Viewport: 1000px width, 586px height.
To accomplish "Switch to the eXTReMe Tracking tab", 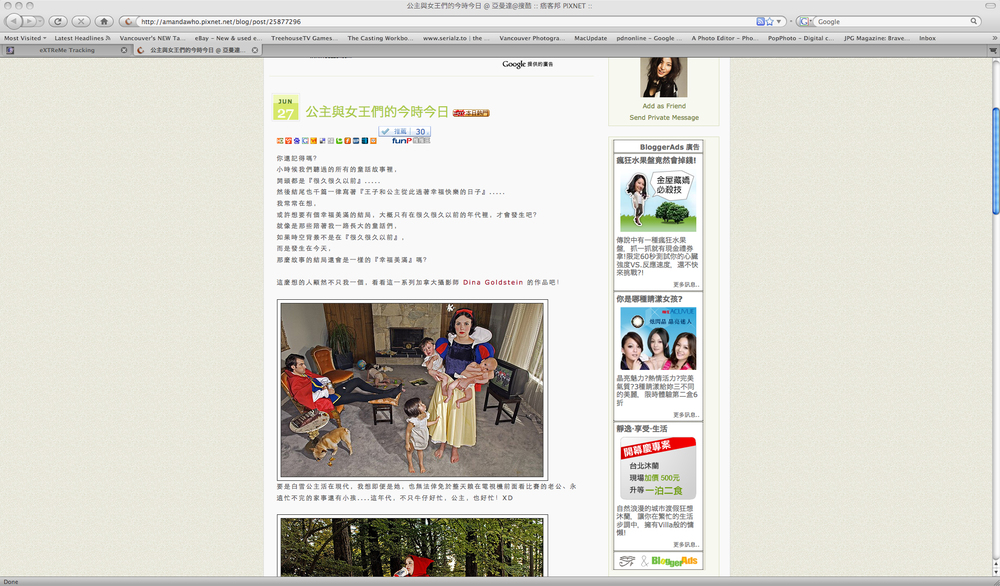I will 66,50.
